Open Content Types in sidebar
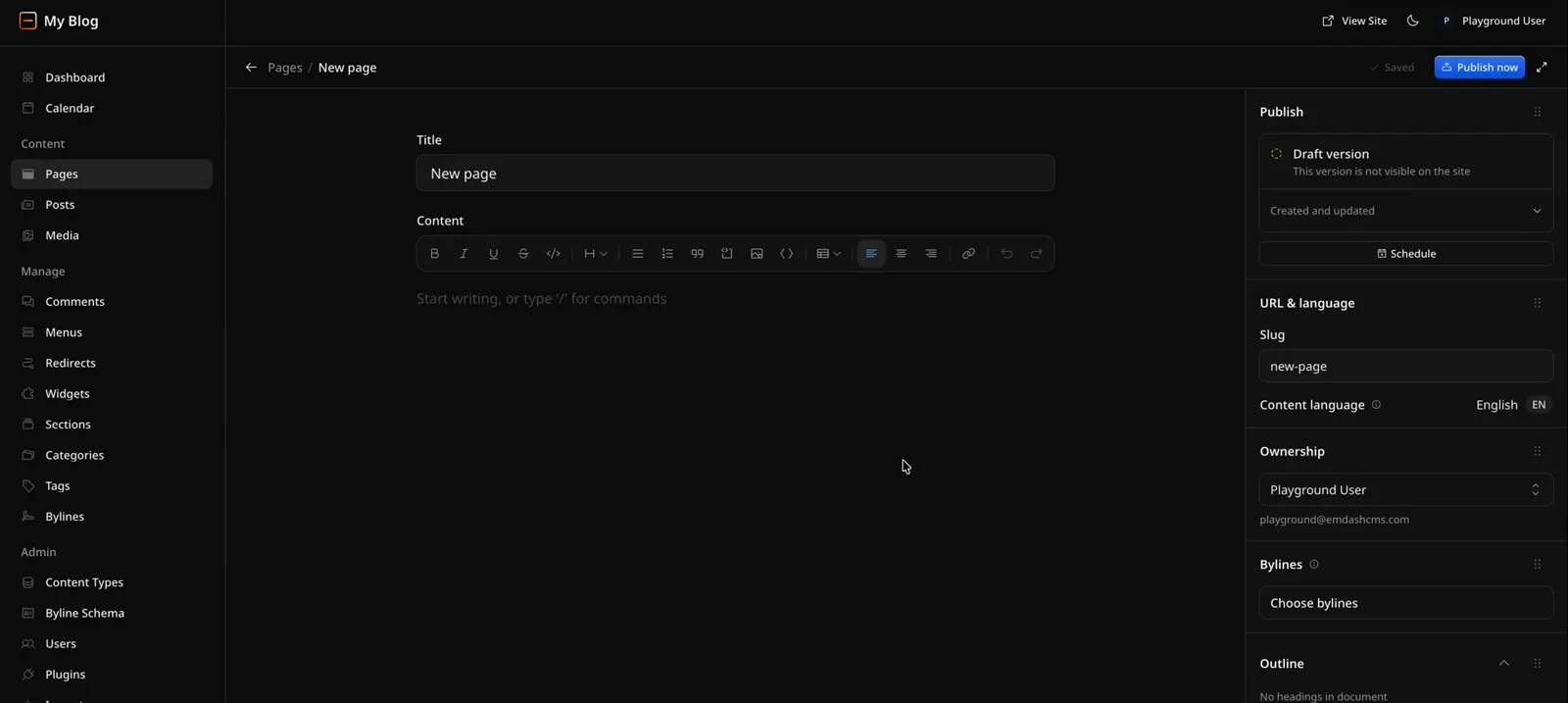The image size is (1568, 703). [112, 582]
